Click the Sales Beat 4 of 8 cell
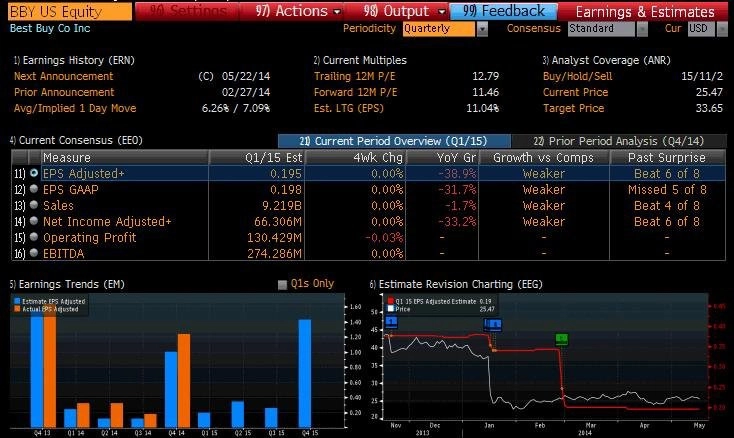The width and height of the screenshot is (734, 438). tap(667, 205)
